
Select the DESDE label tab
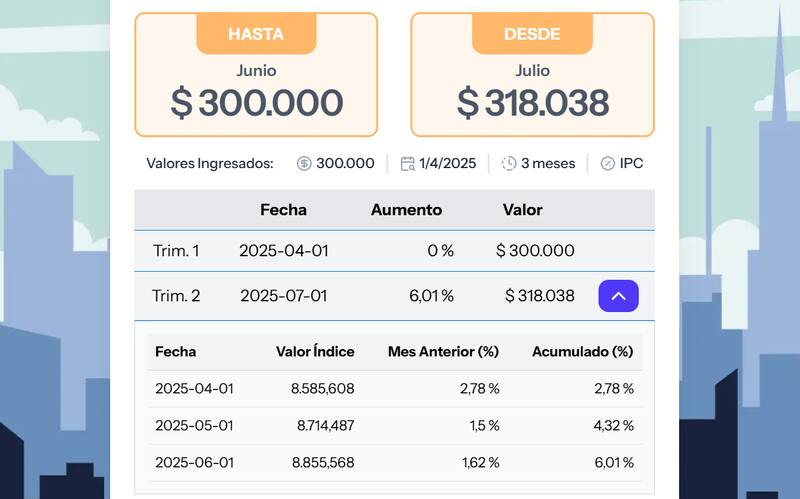coord(532,34)
